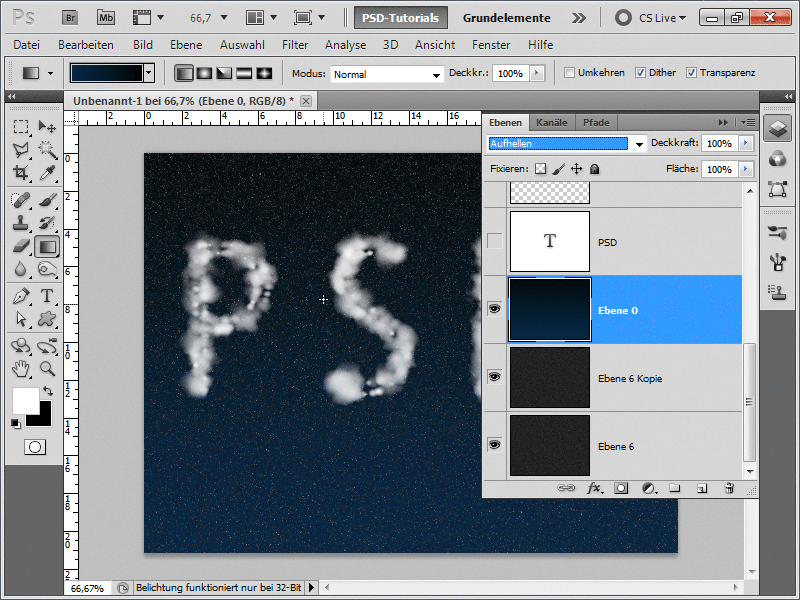Select the Zoom tool
Screen dimensions: 800x600
coord(47,368)
